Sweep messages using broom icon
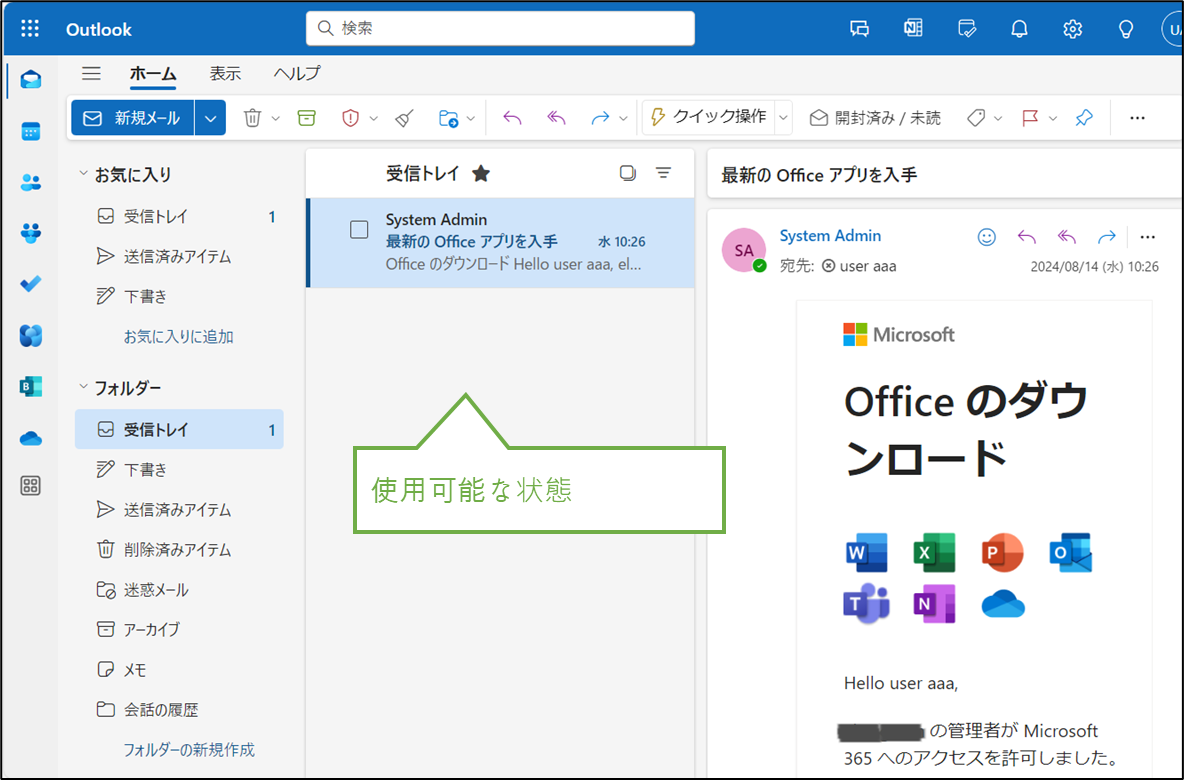The height and width of the screenshot is (780, 1184). pos(405,118)
